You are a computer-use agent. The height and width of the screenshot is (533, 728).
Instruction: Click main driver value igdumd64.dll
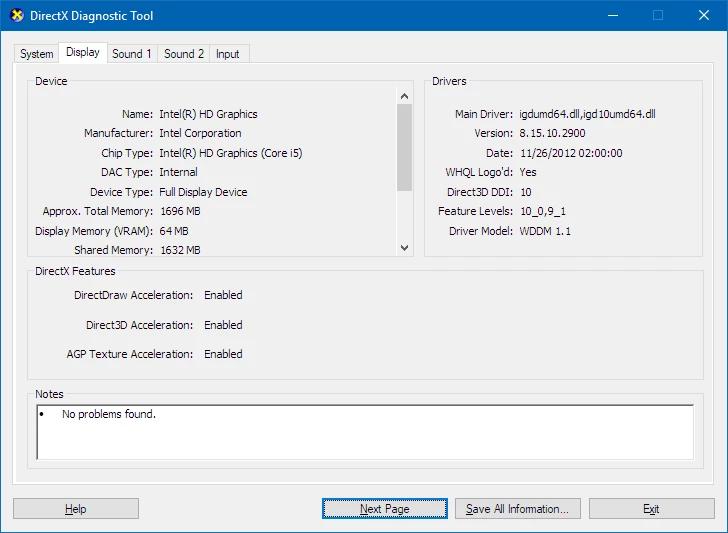click(x=587, y=114)
